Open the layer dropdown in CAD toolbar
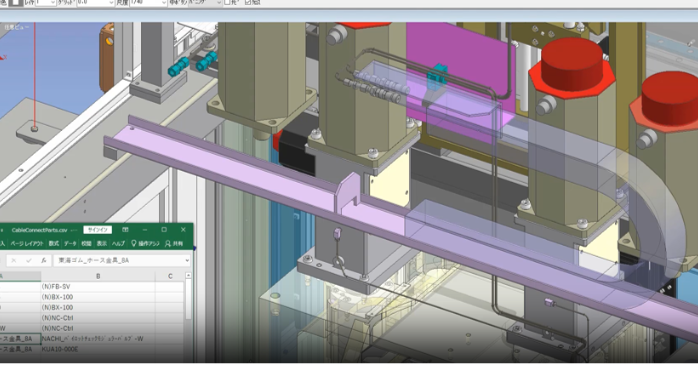698x365 pixels. 52,3
